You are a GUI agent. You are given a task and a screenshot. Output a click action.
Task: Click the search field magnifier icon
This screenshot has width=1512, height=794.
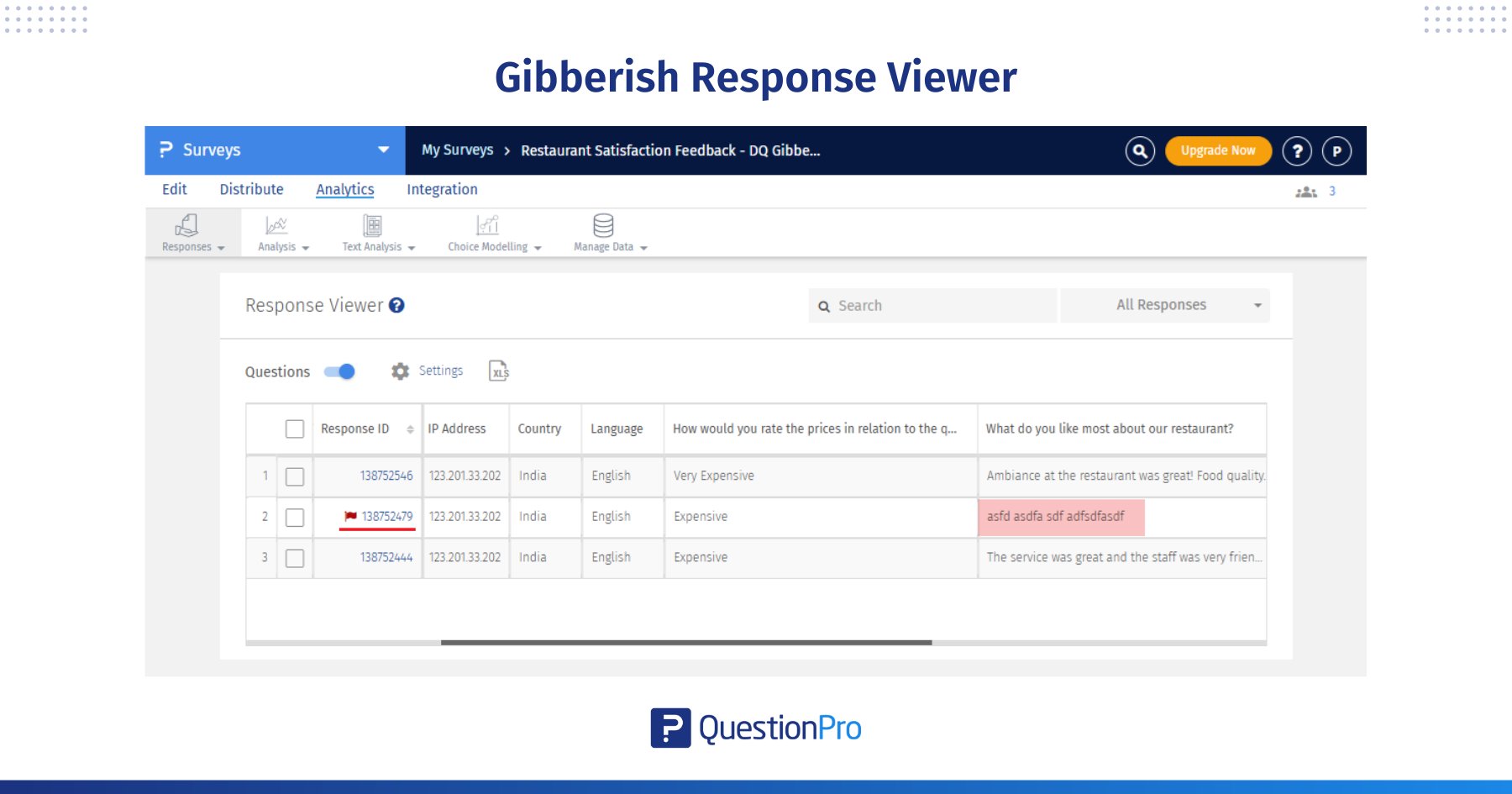click(x=824, y=307)
